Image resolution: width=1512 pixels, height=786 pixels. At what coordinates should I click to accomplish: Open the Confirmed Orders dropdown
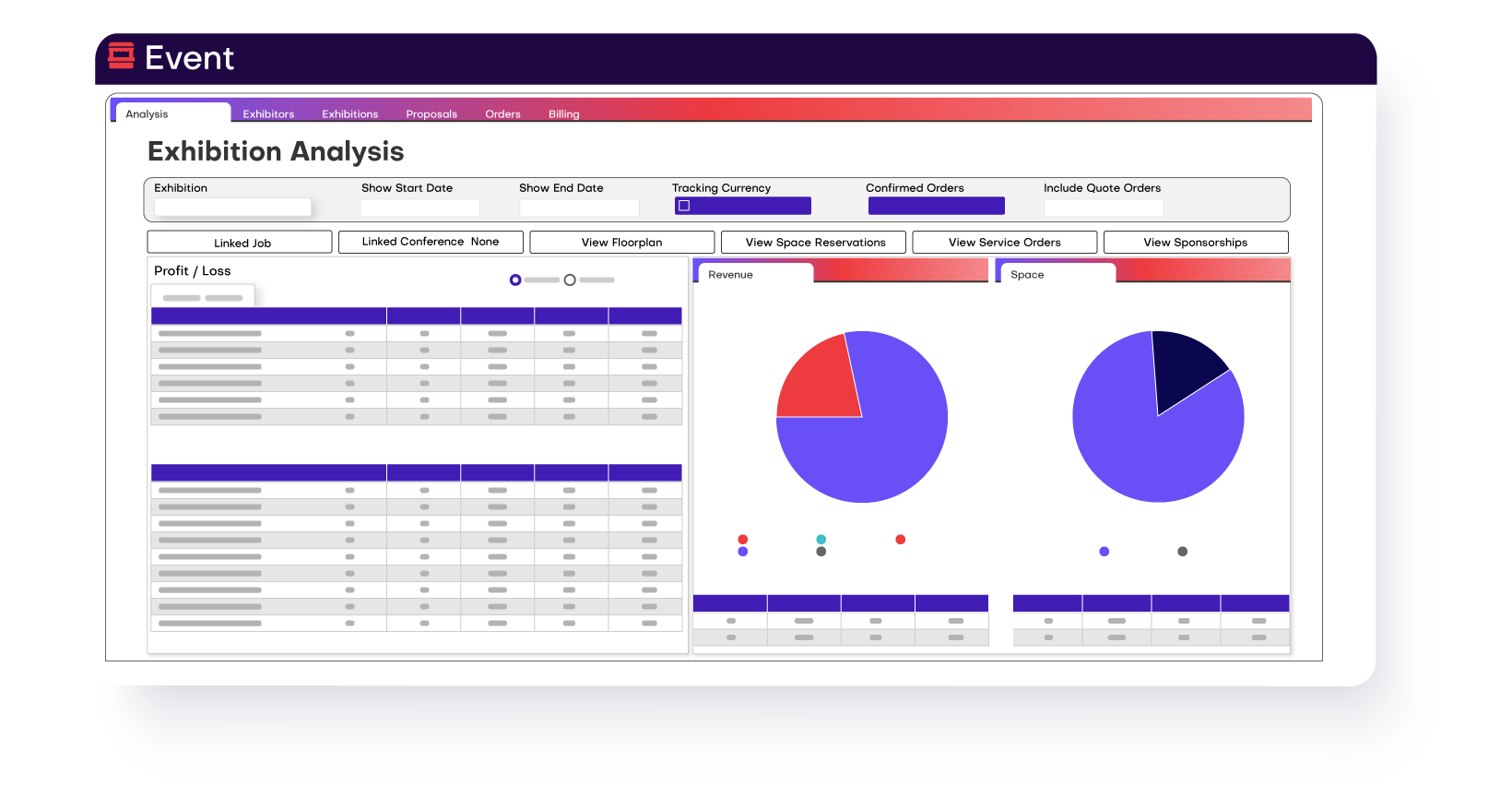(936, 206)
